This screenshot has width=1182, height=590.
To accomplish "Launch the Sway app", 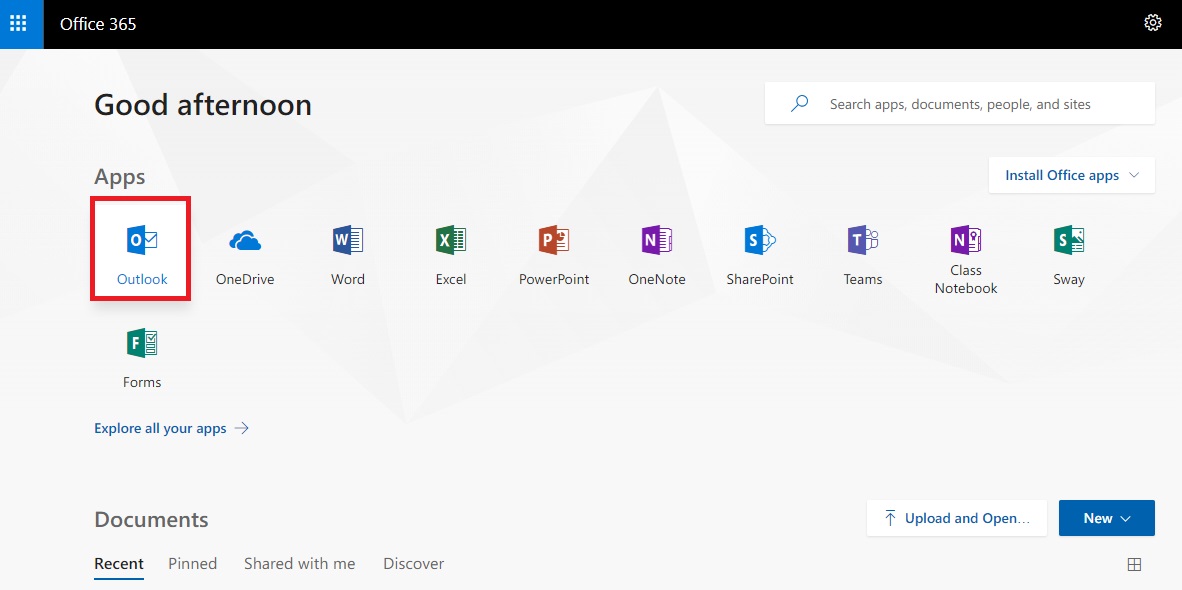I will pyautogui.click(x=1069, y=255).
